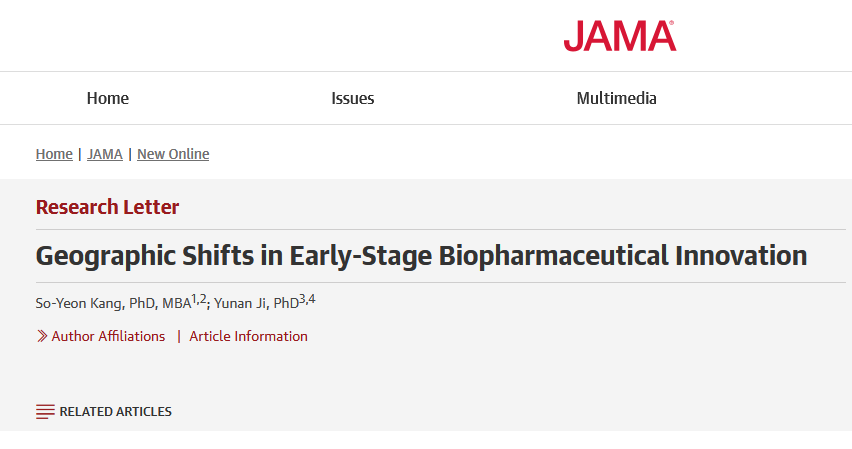Open the Multimedia navigation item
Screen dimensions: 852x449
click(616, 98)
